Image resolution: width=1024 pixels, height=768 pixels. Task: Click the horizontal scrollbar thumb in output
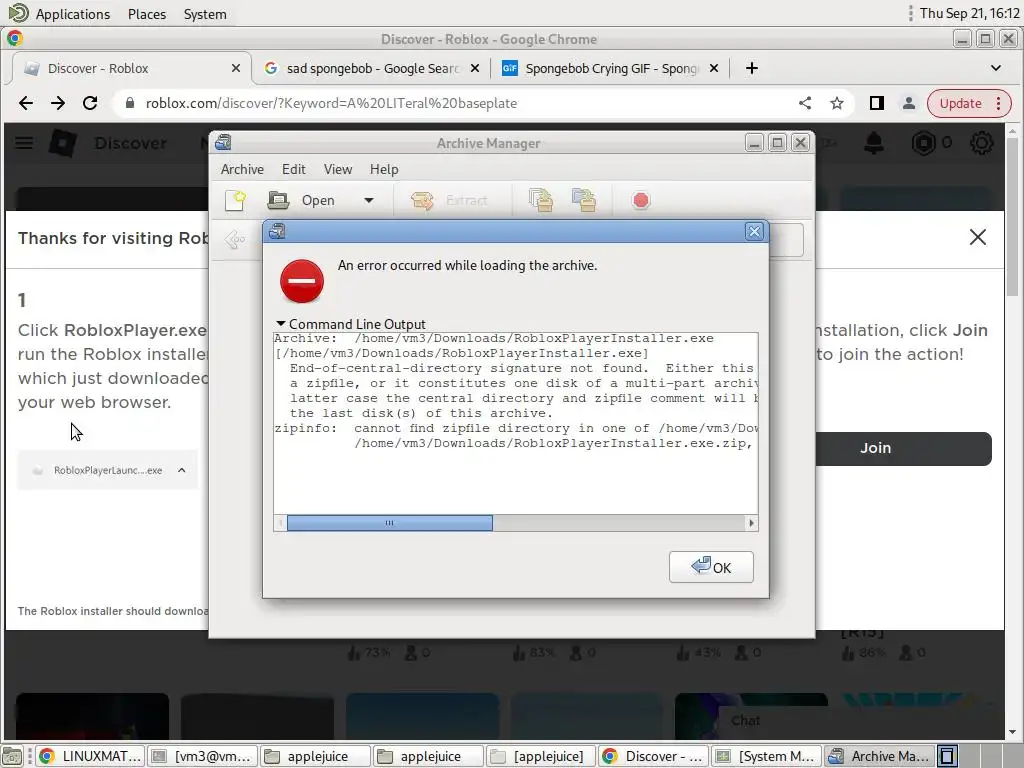coord(390,523)
